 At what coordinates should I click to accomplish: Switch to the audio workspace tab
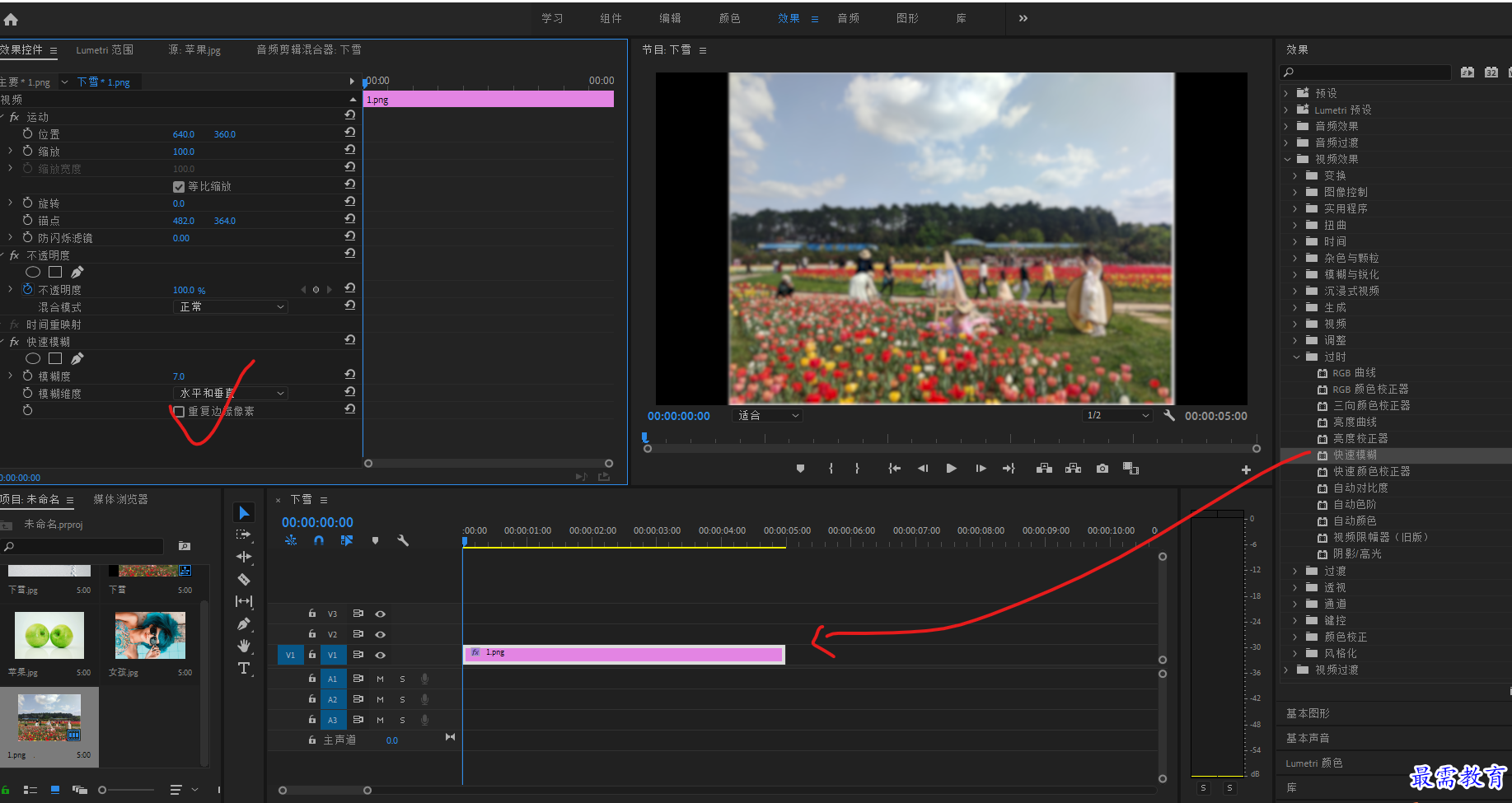tap(848, 18)
